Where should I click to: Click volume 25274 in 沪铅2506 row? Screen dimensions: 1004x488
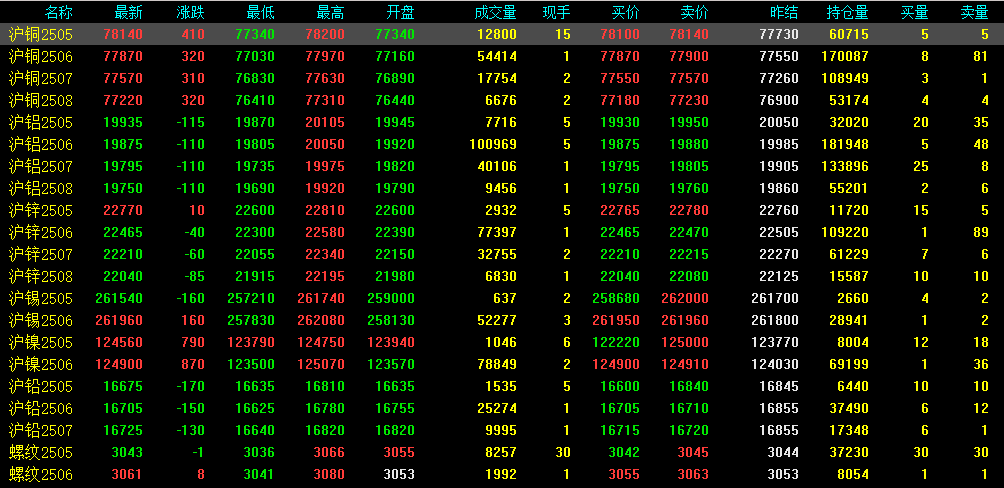pos(497,409)
